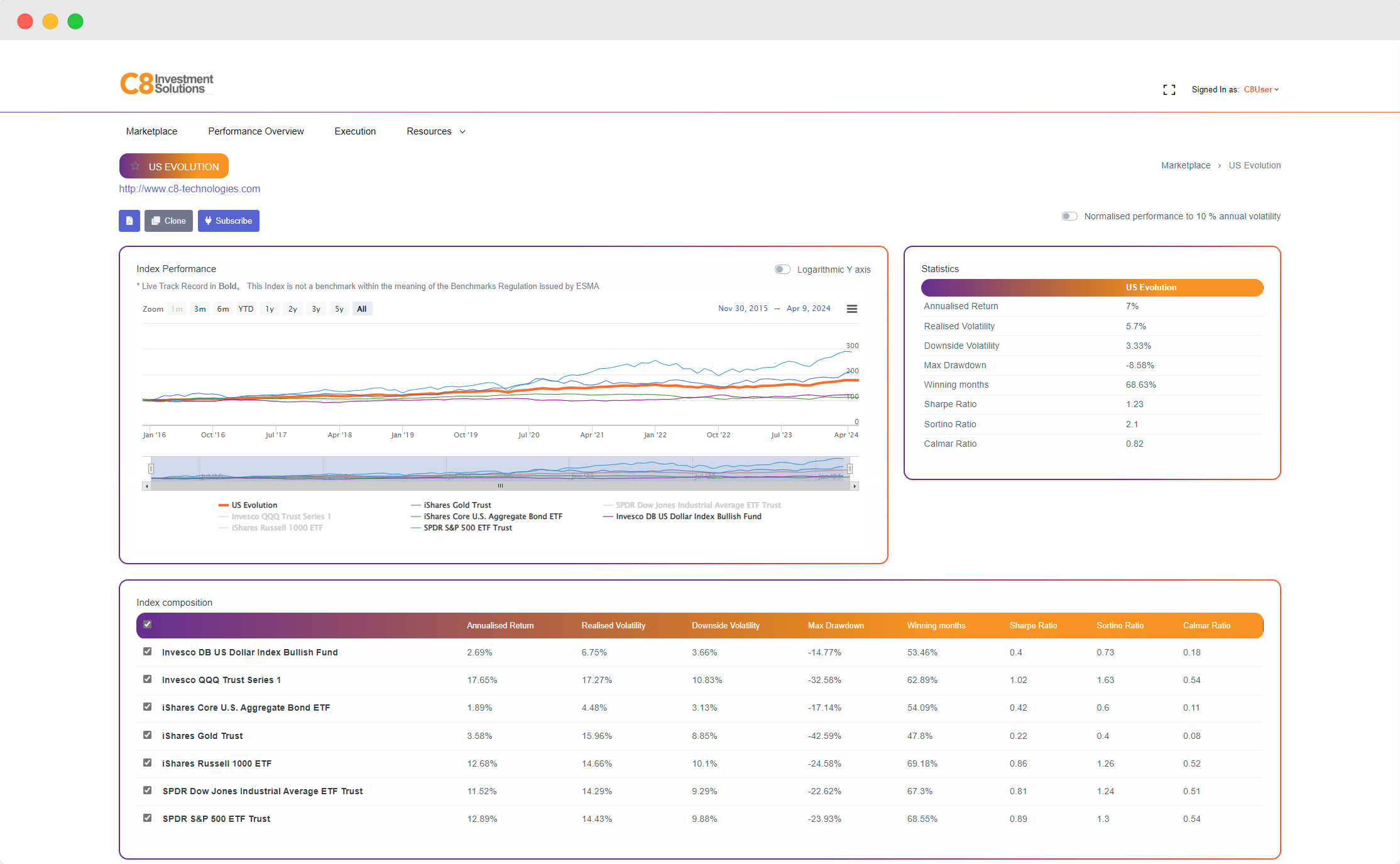Image resolution: width=1400 pixels, height=864 pixels.
Task: Open the c8-technologies.com link
Action: (x=190, y=189)
